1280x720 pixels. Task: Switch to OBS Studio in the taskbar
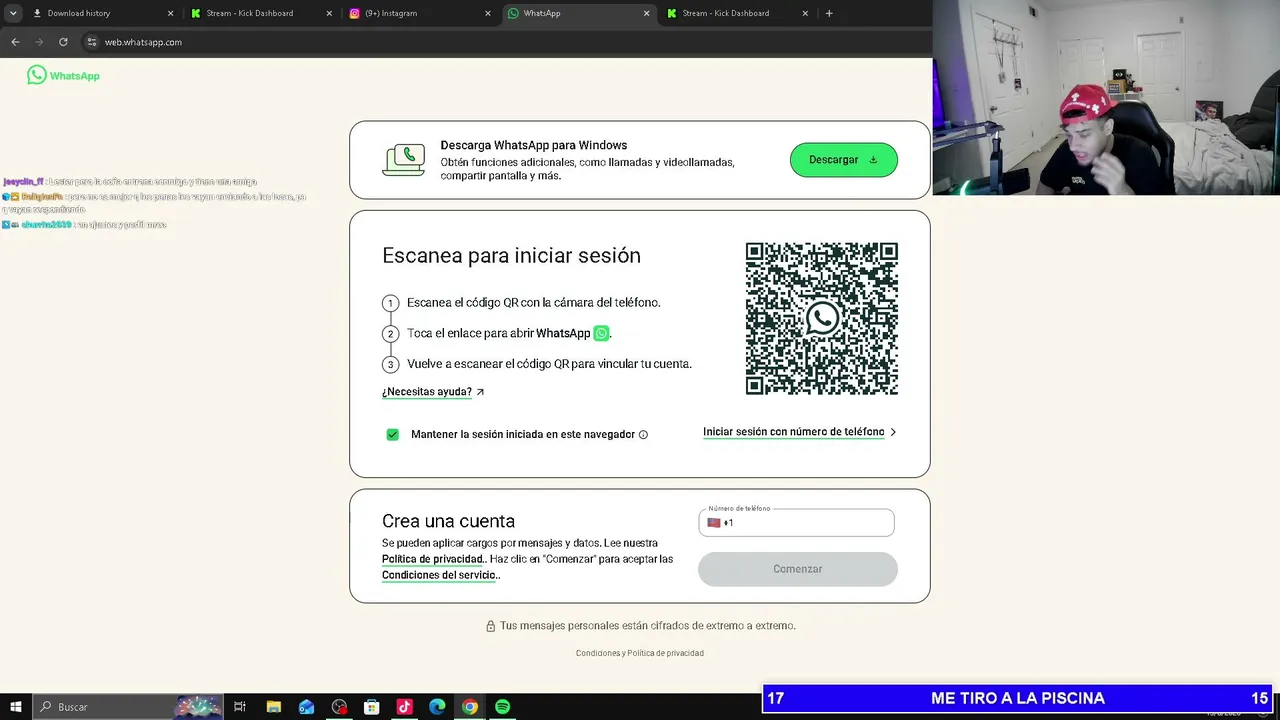coord(339,707)
